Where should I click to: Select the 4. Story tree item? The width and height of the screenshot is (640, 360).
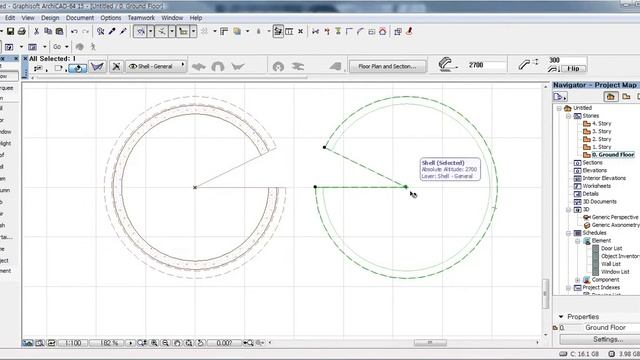[601, 124]
